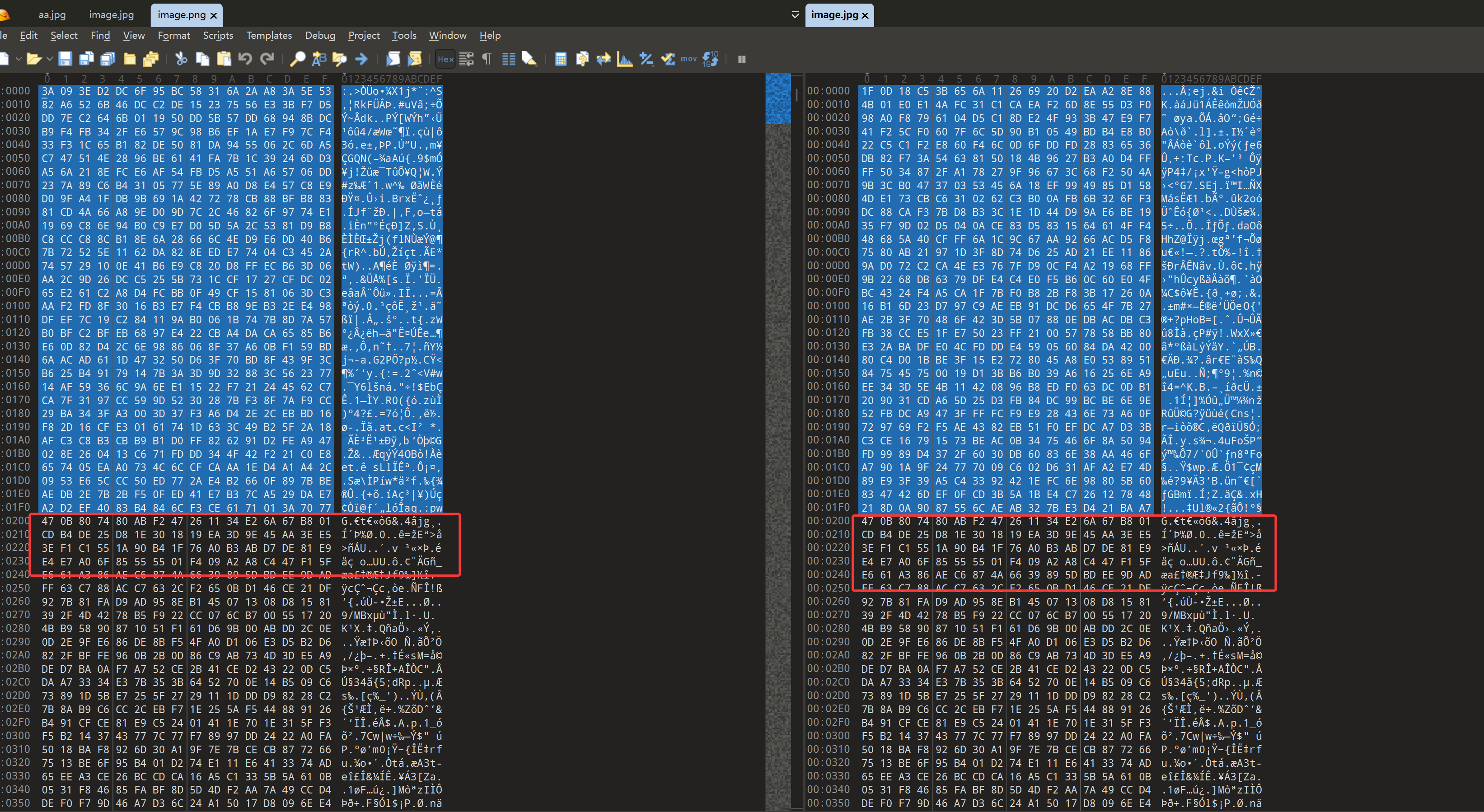This screenshot has width=1484, height=812.
Task: Click the Find in Files icon
Action: (340, 59)
